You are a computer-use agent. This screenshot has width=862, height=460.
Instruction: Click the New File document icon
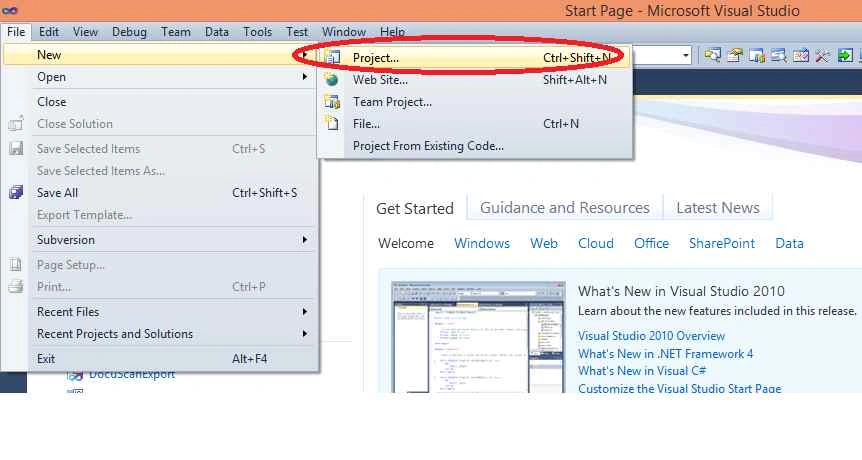click(331, 123)
